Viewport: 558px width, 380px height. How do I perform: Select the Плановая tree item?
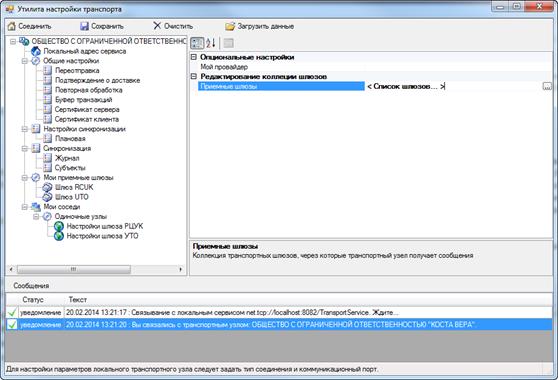[70, 138]
